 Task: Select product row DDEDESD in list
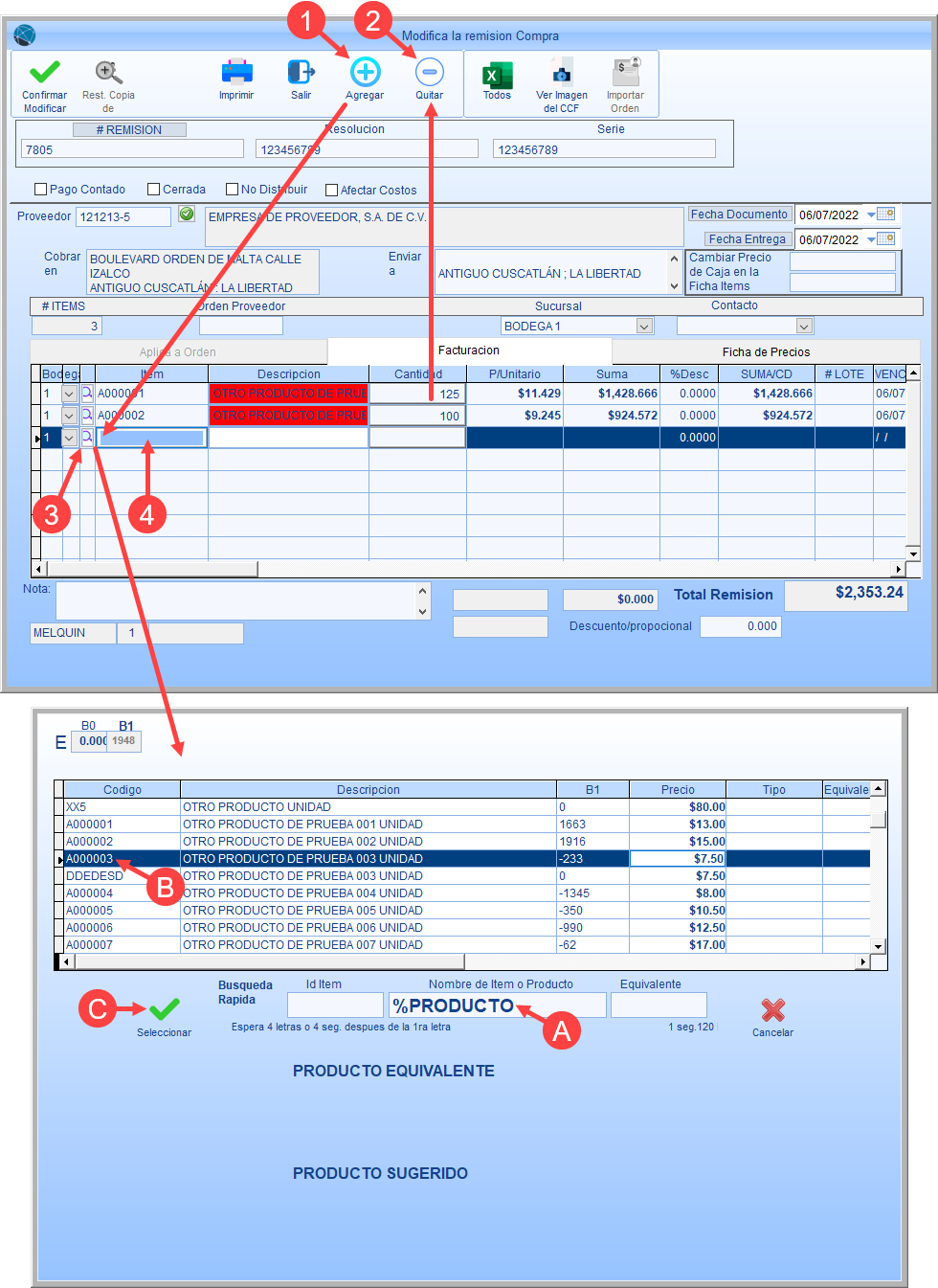pyautogui.click(x=467, y=876)
